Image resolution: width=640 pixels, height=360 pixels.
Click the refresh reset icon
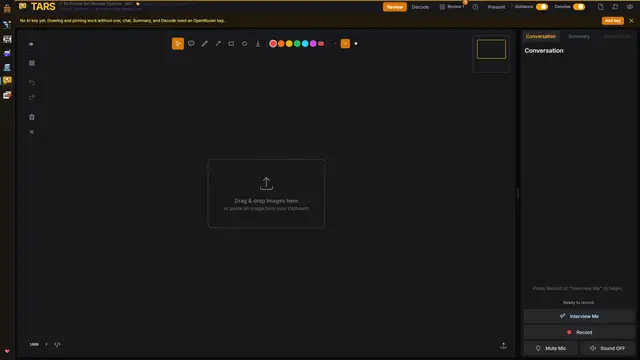click(615, 7)
